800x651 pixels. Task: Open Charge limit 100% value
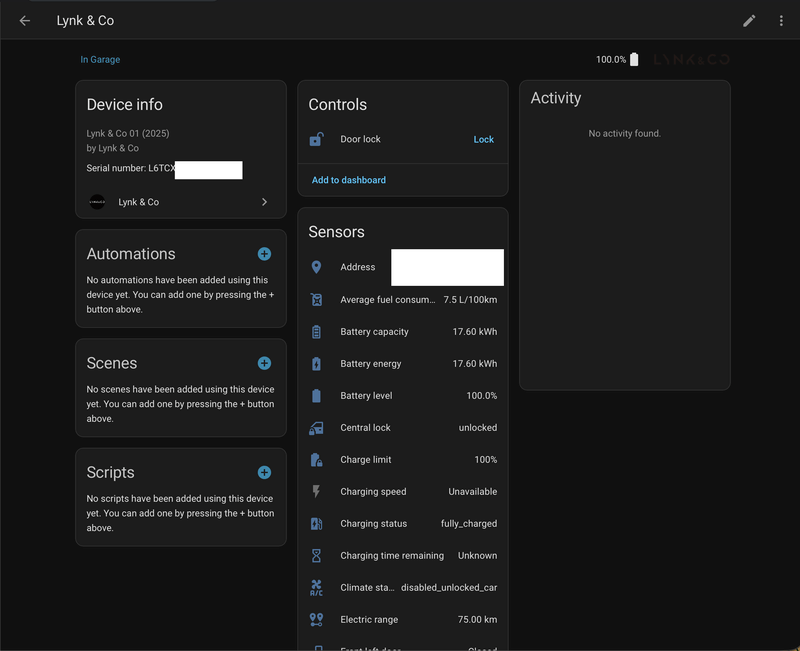point(486,460)
